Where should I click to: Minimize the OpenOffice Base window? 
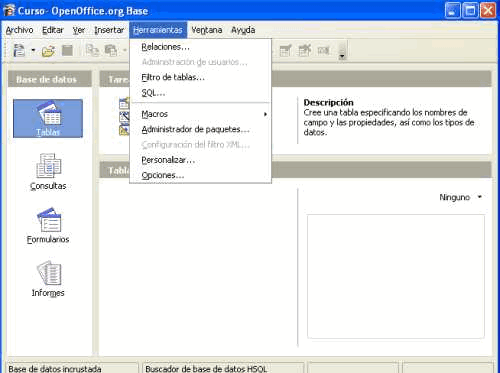point(453,11)
